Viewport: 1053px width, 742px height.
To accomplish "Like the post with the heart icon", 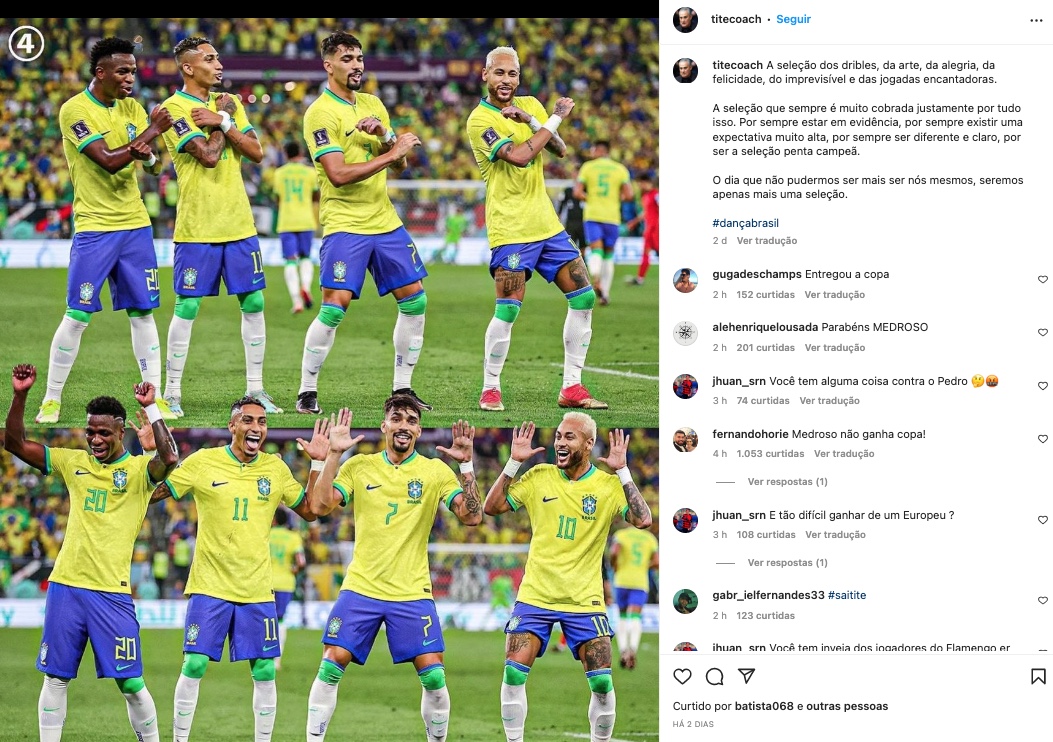I will coord(682,676).
